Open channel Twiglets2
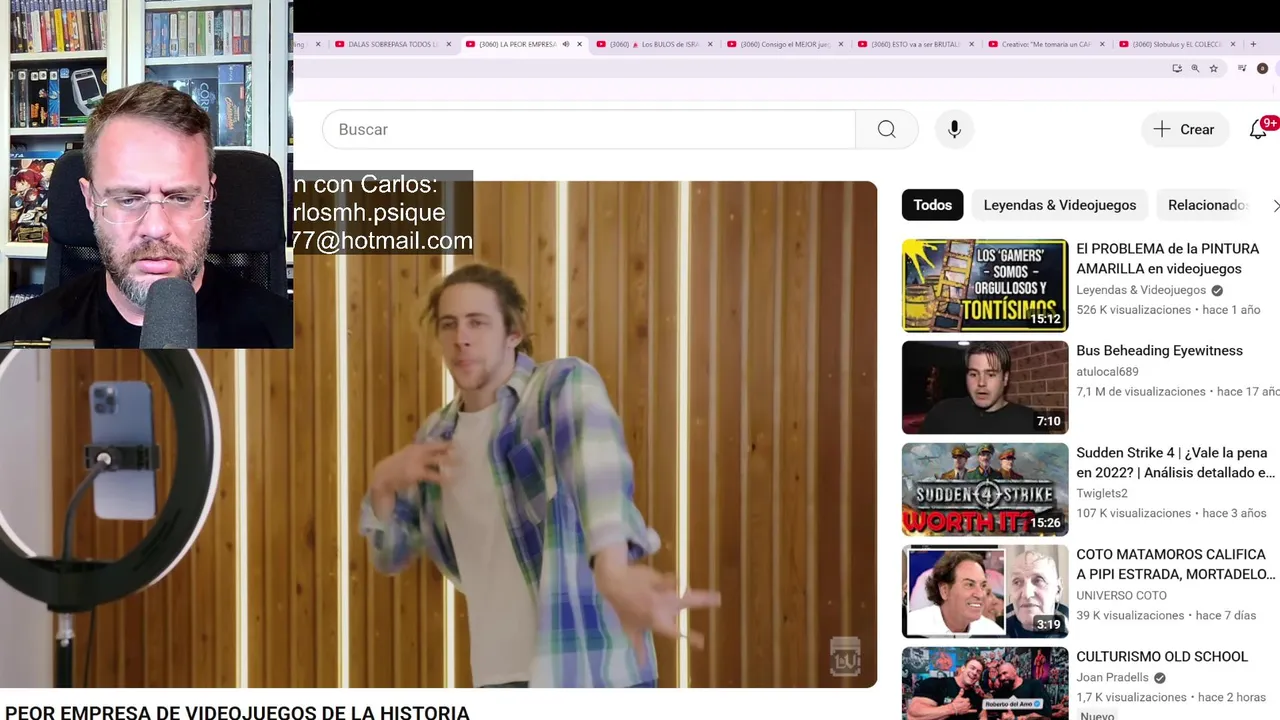 [x=1102, y=493]
